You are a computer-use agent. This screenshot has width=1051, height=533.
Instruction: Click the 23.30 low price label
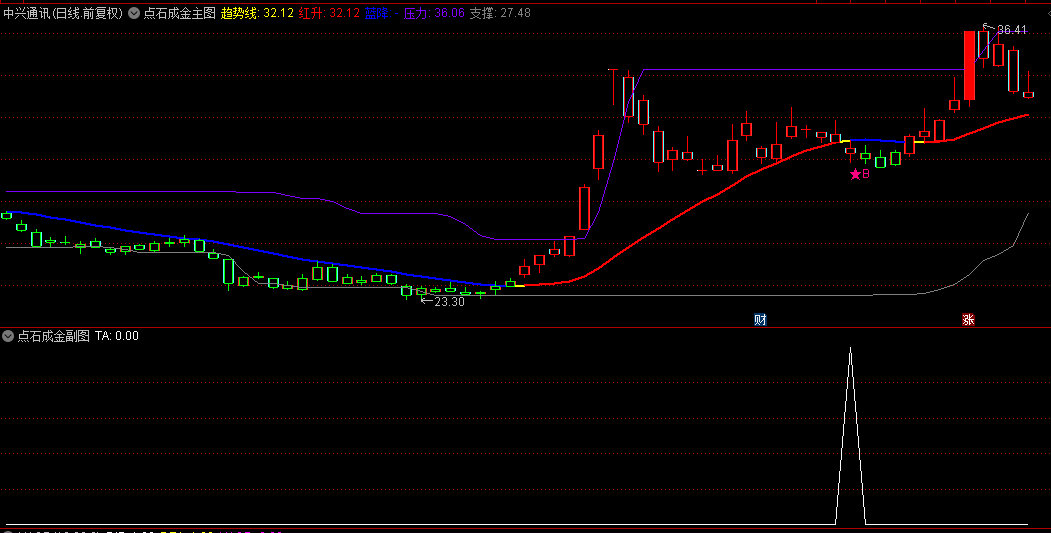[x=449, y=301]
